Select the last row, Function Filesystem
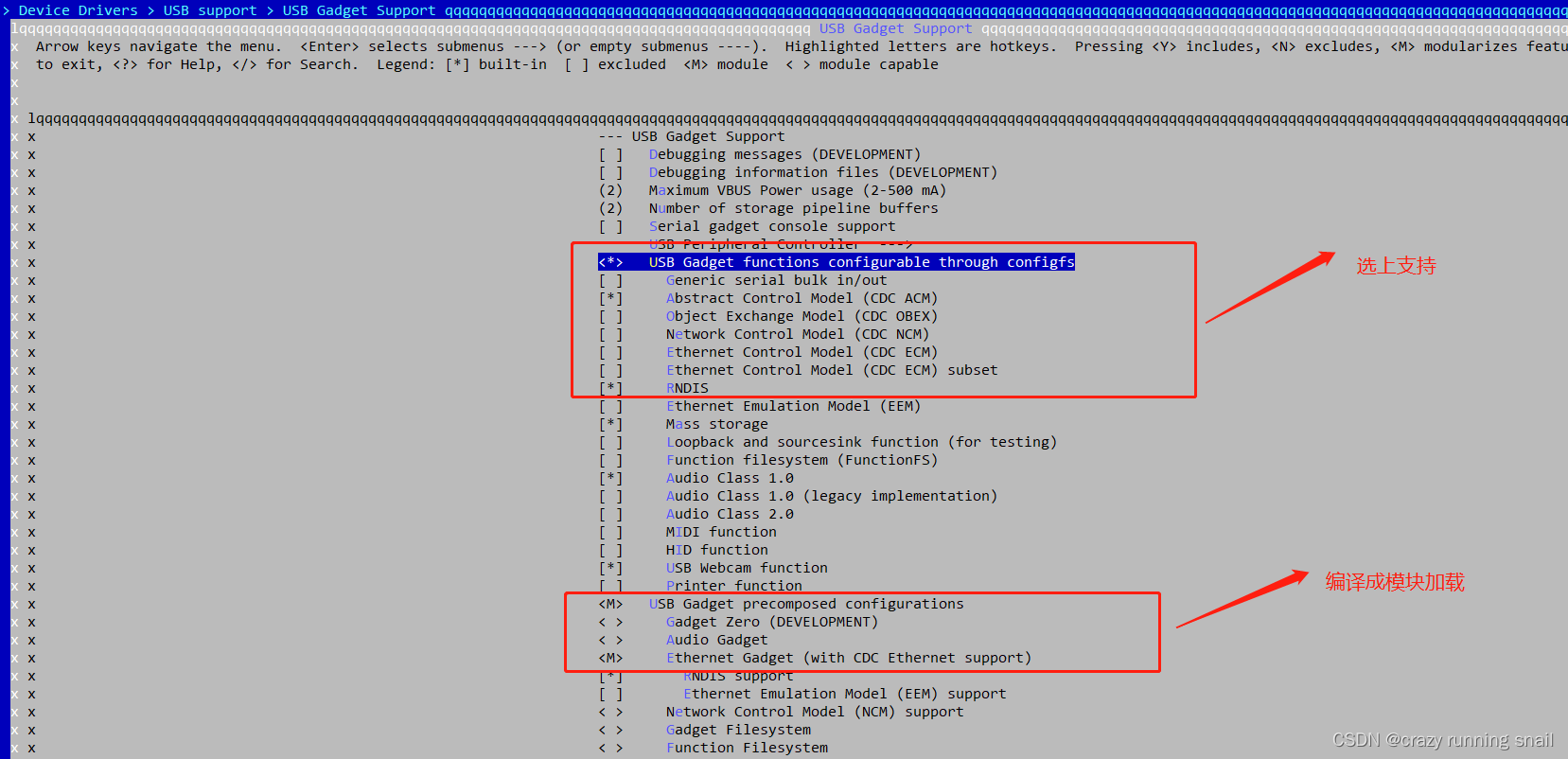 tap(747, 748)
